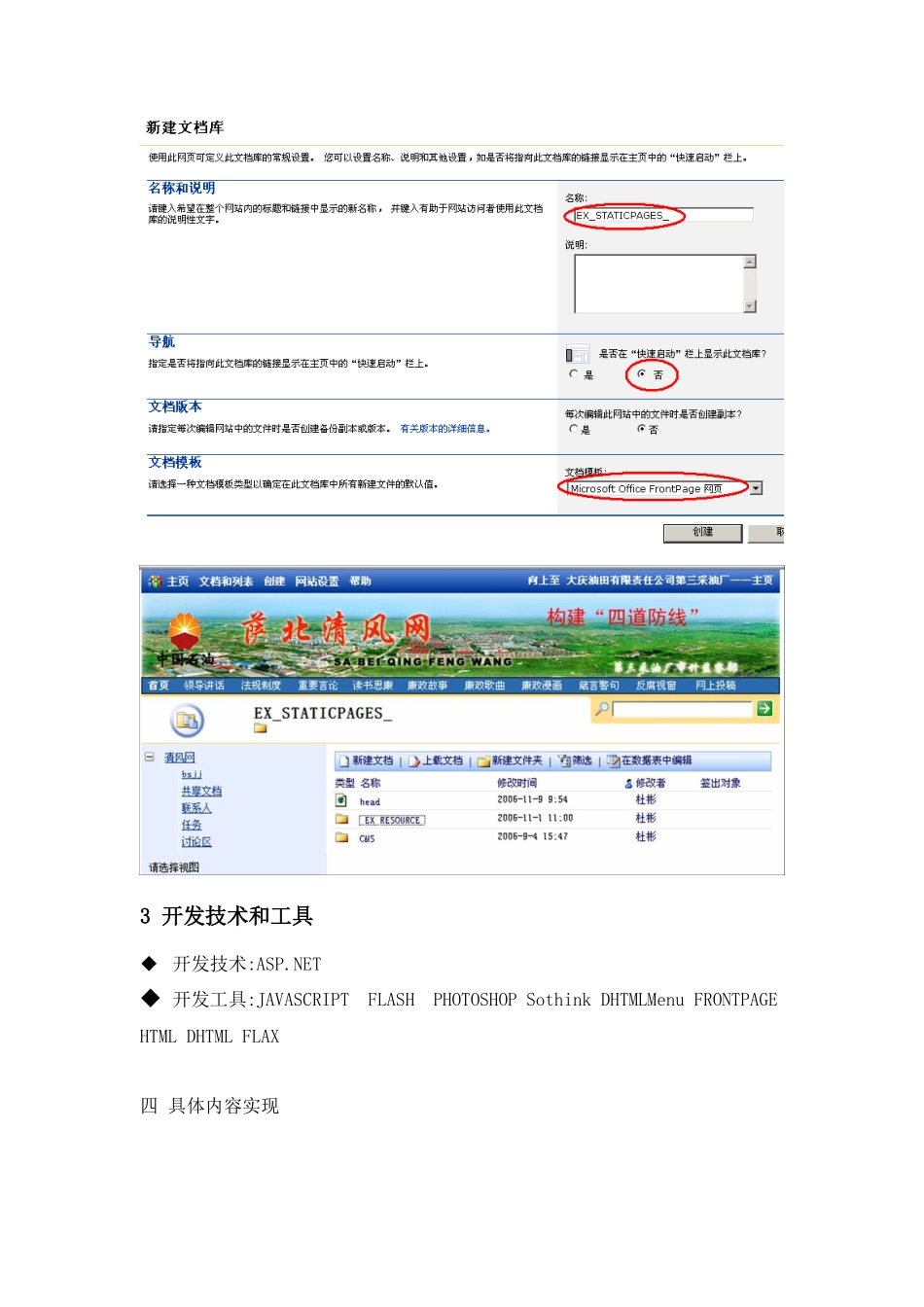Open 共享文档 in the left tree
Image resolution: width=924 pixels, height=1307 pixels.
(201, 792)
